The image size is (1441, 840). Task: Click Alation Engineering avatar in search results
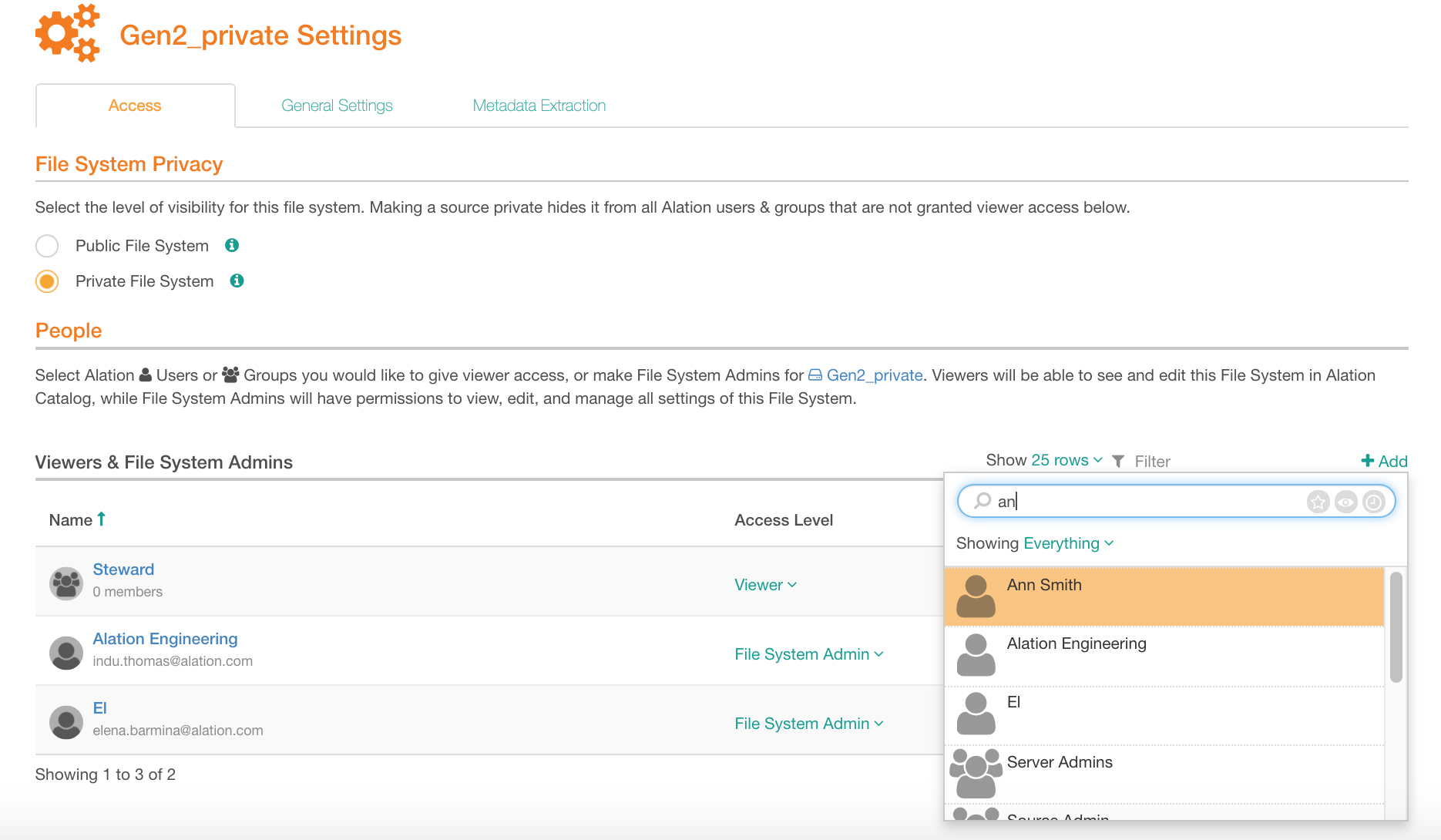click(x=976, y=654)
